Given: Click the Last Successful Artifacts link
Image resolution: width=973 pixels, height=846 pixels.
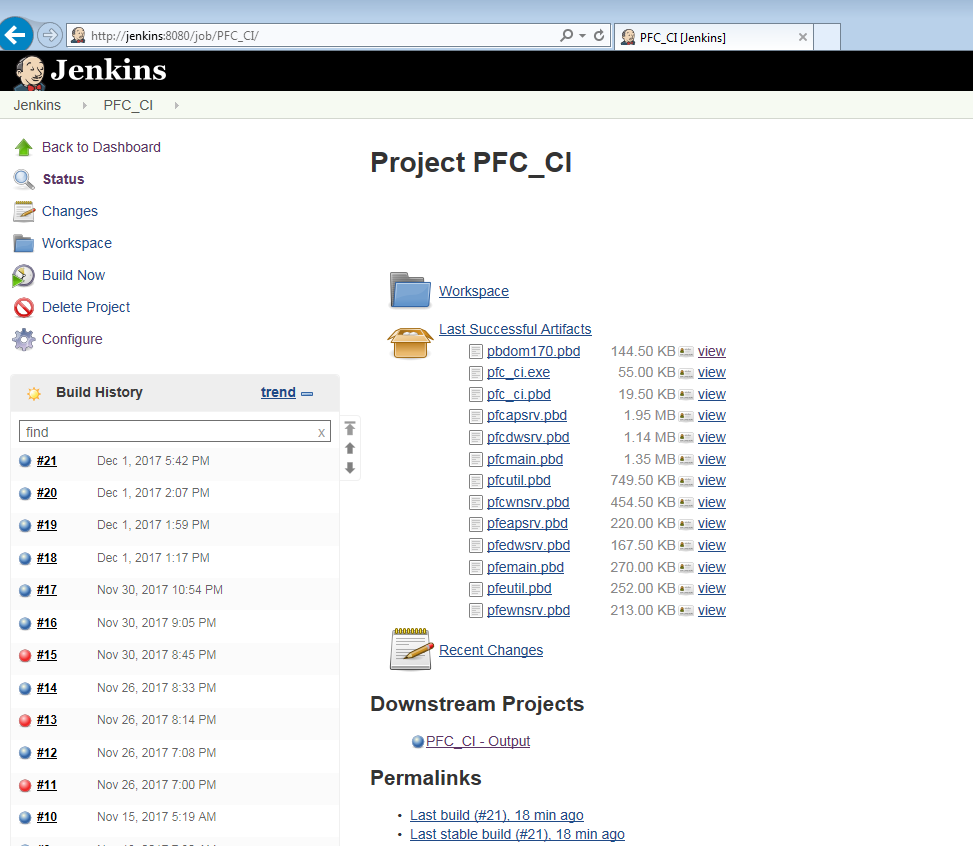Looking at the screenshot, I should point(515,329).
